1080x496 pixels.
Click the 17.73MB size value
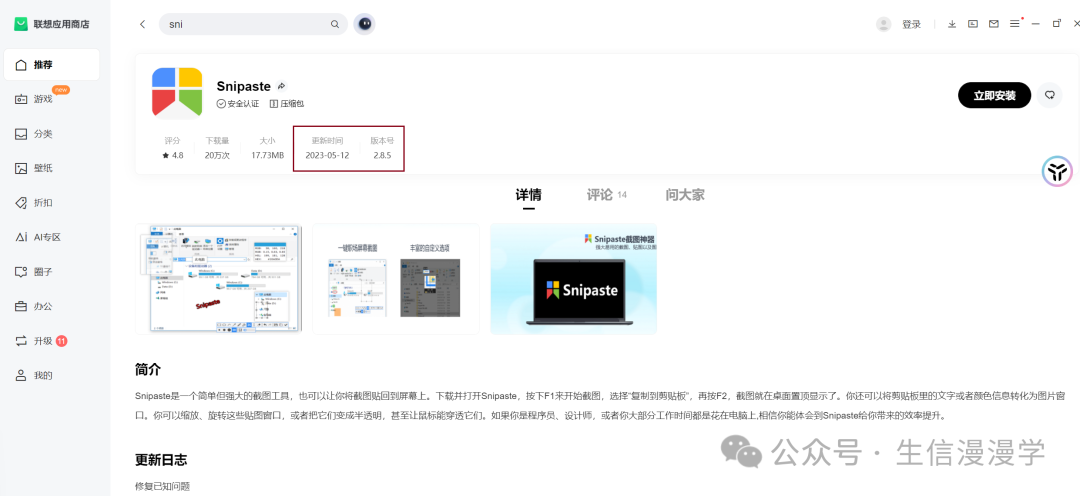coord(267,156)
